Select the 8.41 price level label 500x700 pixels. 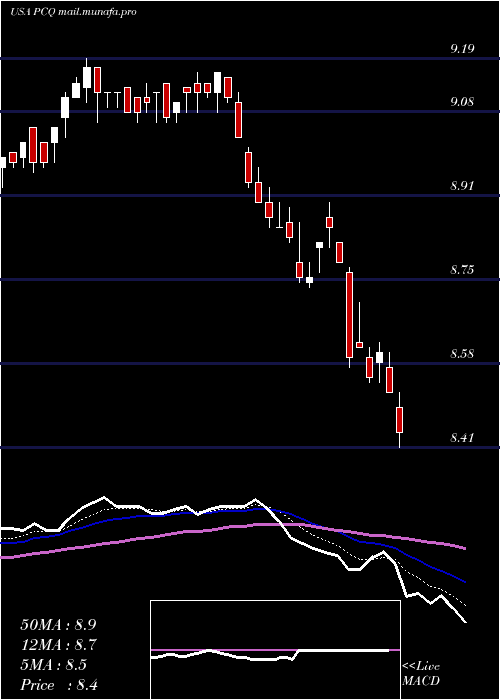tap(462, 438)
